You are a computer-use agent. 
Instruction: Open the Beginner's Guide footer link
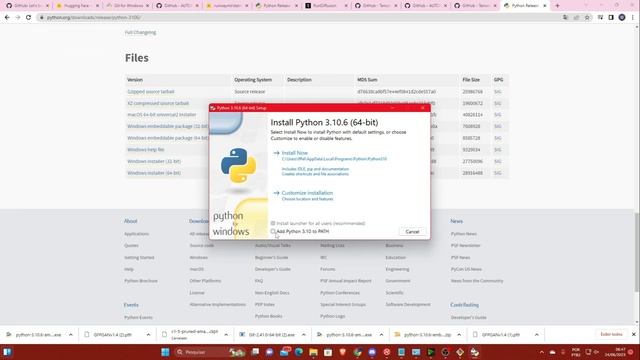pos(271,258)
